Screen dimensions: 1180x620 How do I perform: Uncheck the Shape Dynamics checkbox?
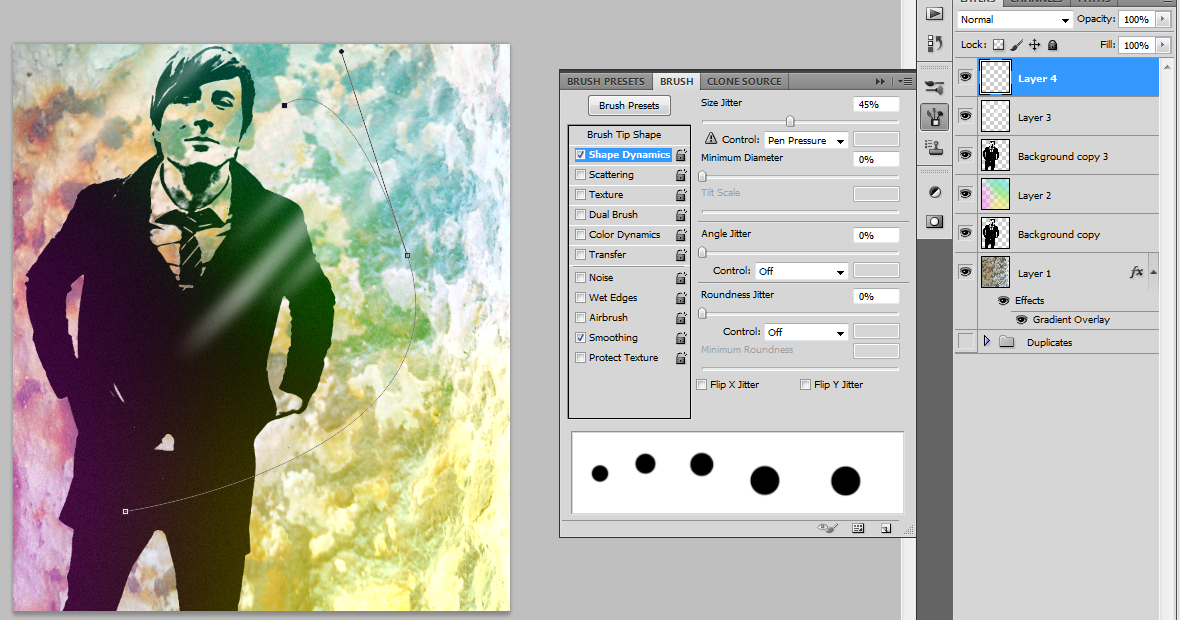(x=580, y=155)
